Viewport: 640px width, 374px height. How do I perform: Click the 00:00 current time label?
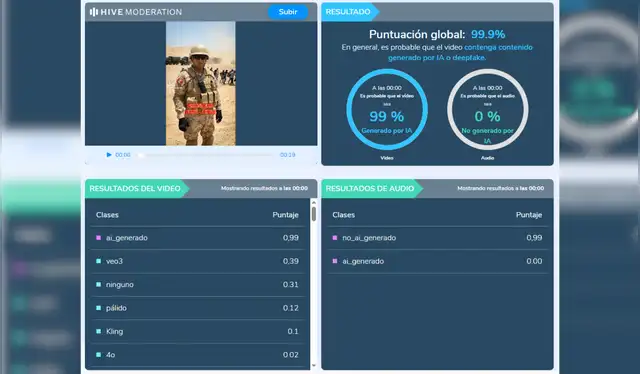click(123, 155)
